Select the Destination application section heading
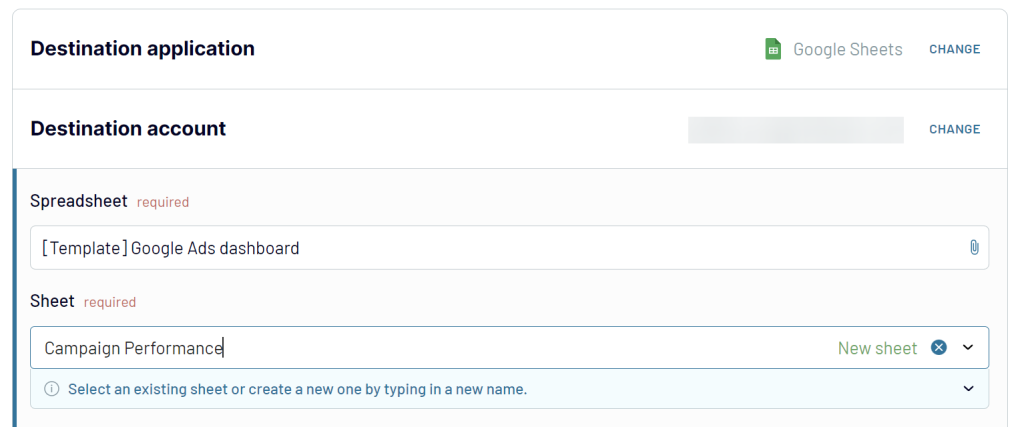Image resolution: width=1024 pixels, height=427 pixels. tap(143, 48)
